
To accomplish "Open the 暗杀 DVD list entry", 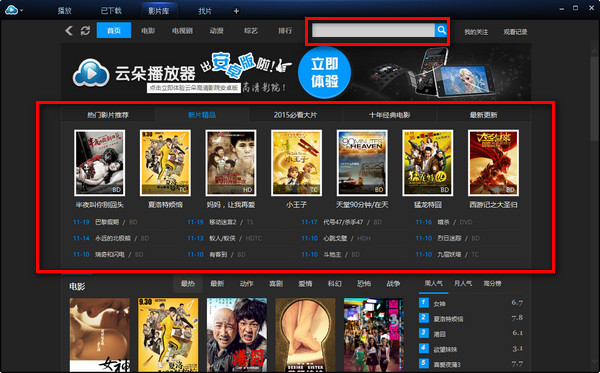I will (x=444, y=222).
